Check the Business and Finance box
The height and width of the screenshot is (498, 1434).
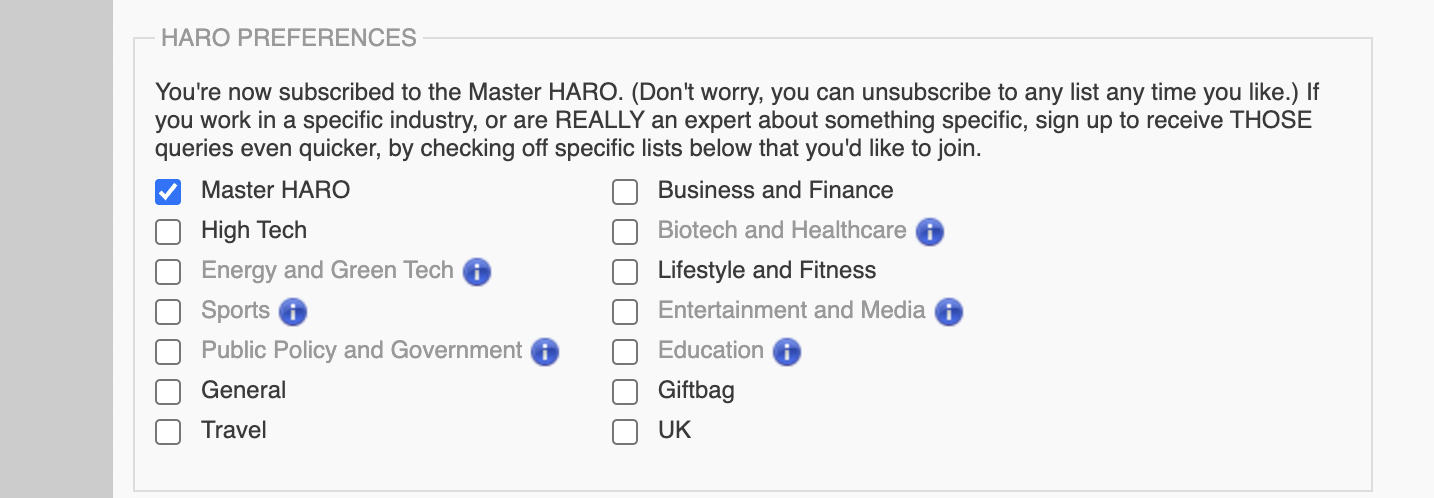(625, 192)
